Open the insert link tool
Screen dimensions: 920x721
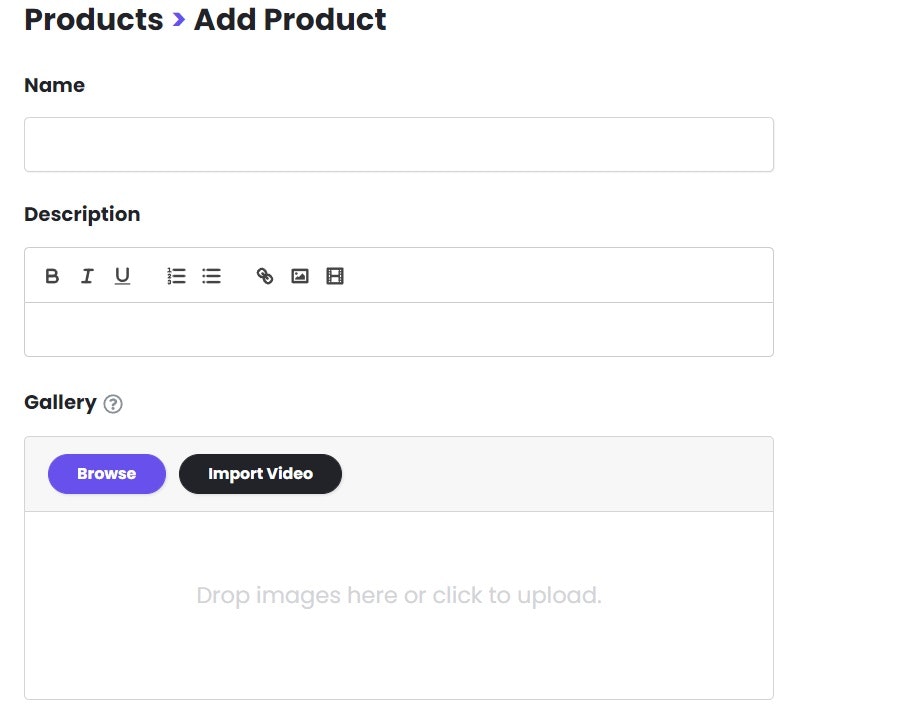point(265,276)
